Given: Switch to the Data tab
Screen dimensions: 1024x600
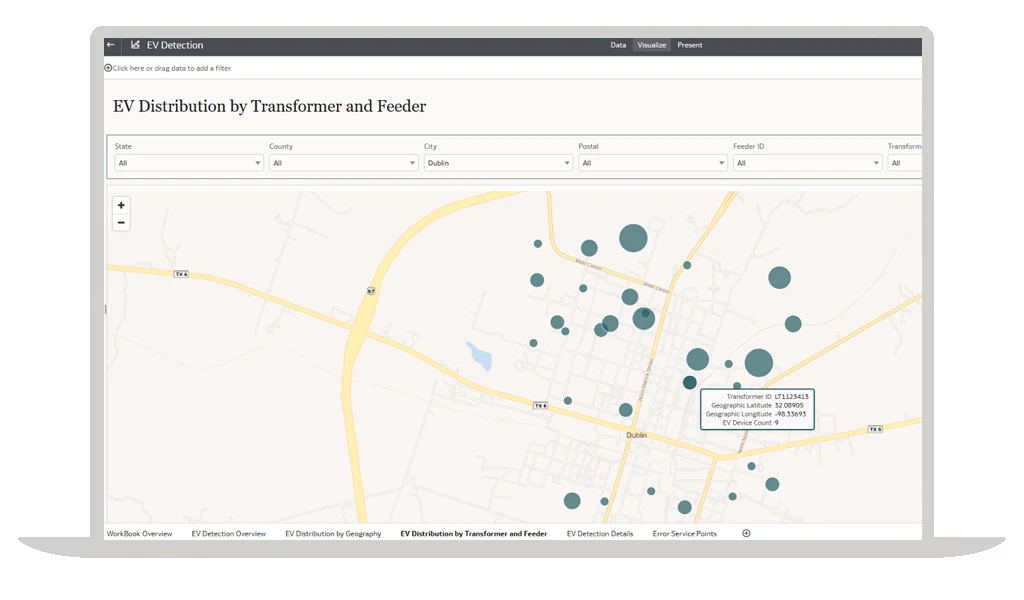Looking at the screenshot, I should (x=617, y=45).
